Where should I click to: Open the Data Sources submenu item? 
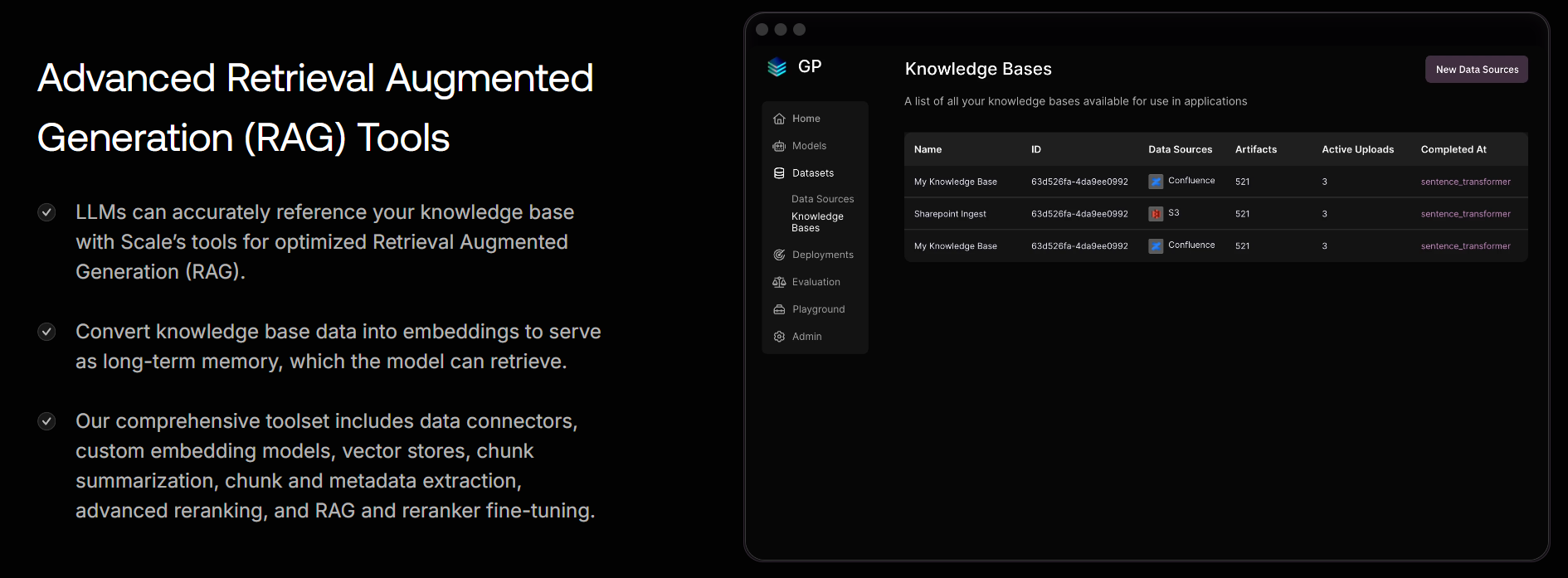[822, 199]
